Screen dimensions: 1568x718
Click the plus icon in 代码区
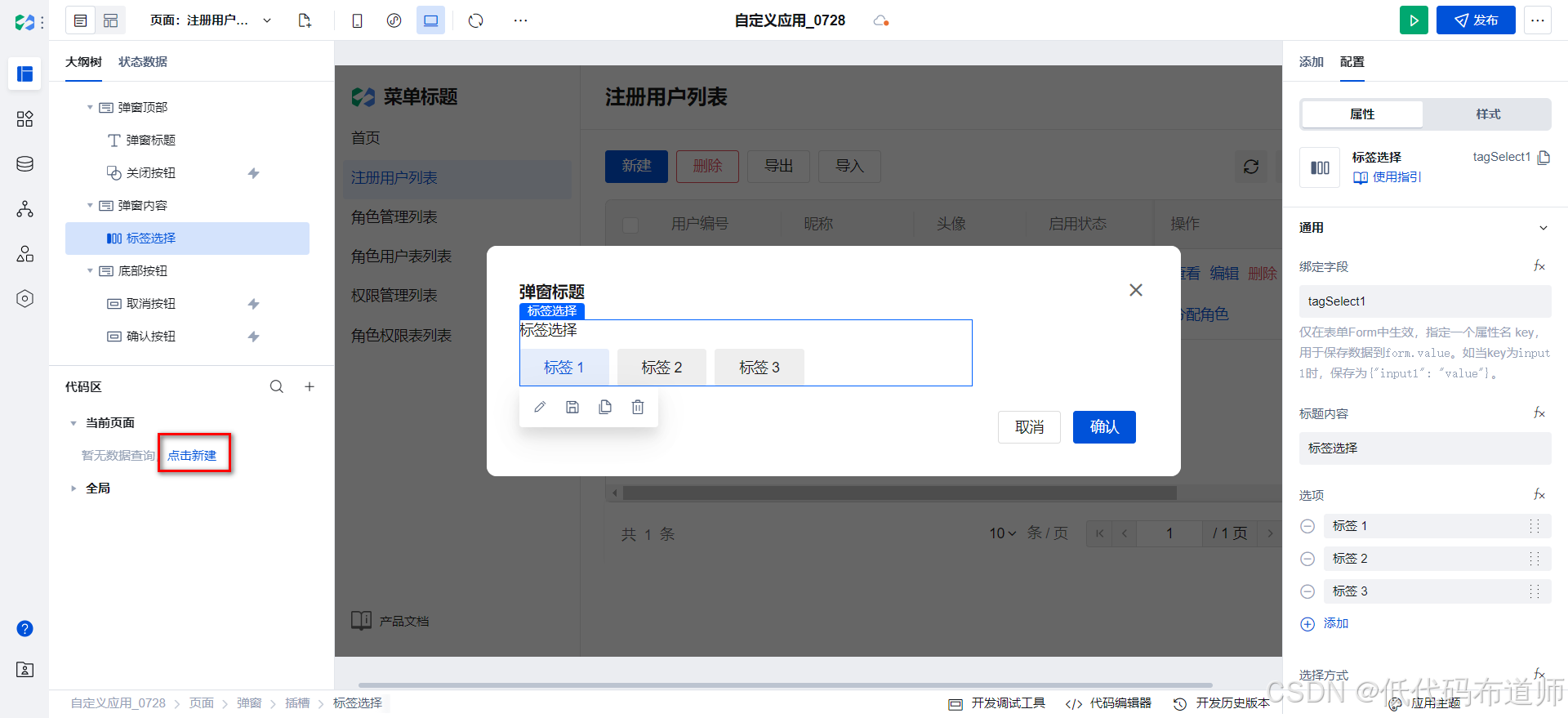tap(310, 387)
